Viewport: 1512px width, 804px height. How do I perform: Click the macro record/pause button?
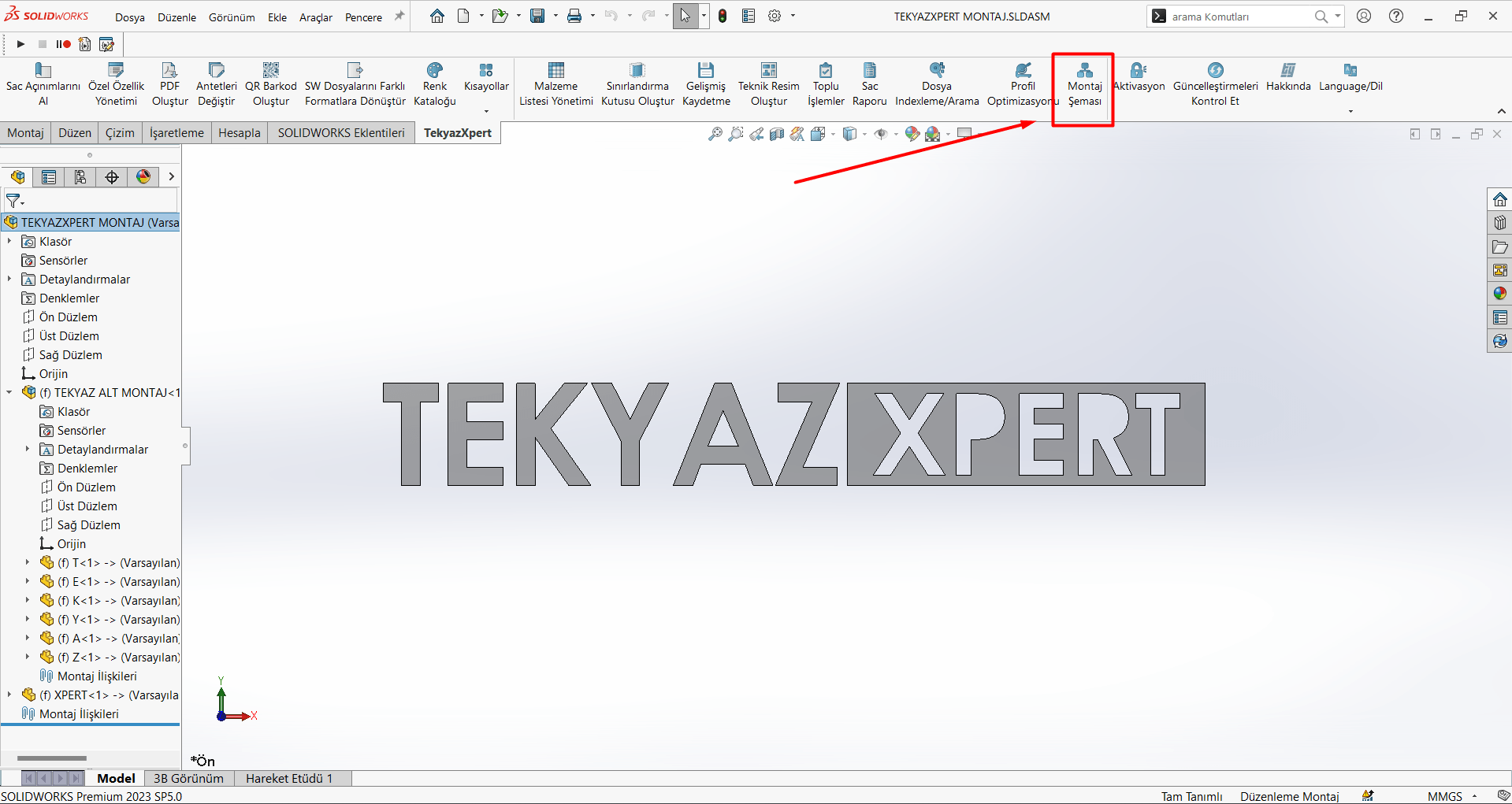point(63,44)
